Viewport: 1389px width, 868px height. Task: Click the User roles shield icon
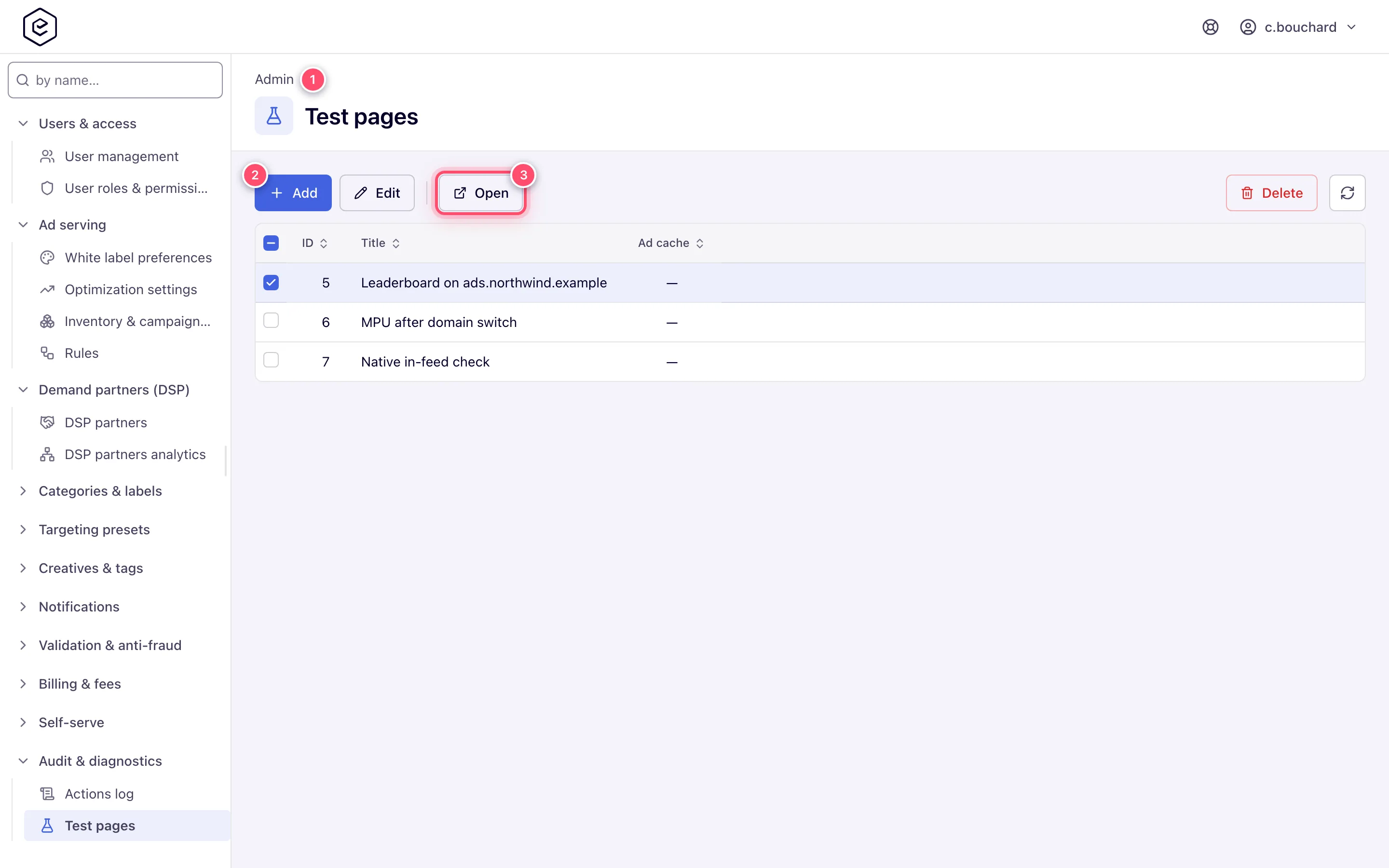(47, 188)
